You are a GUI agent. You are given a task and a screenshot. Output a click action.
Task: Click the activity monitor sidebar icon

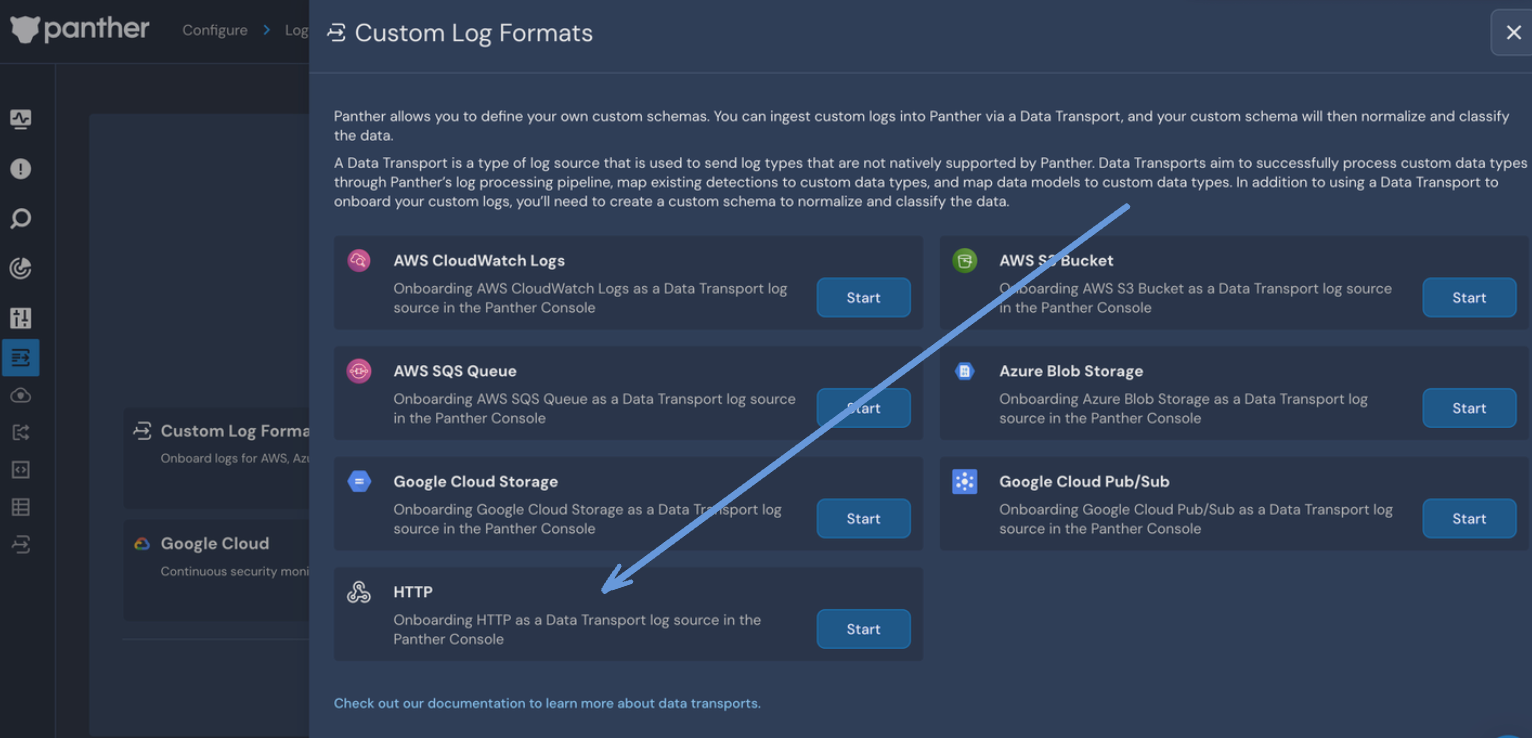20,119
